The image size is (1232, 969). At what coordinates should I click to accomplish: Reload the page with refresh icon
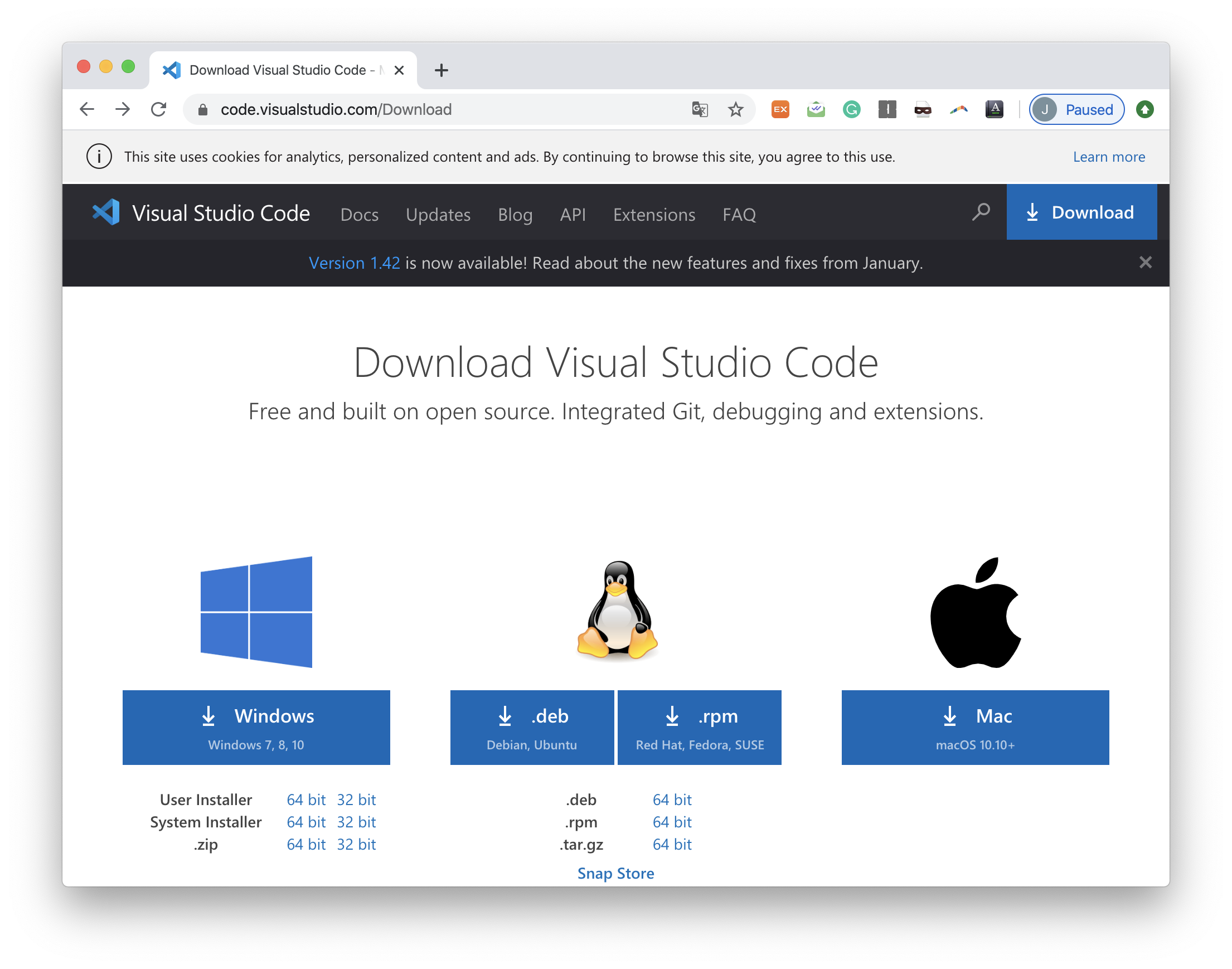coord(159,109)
